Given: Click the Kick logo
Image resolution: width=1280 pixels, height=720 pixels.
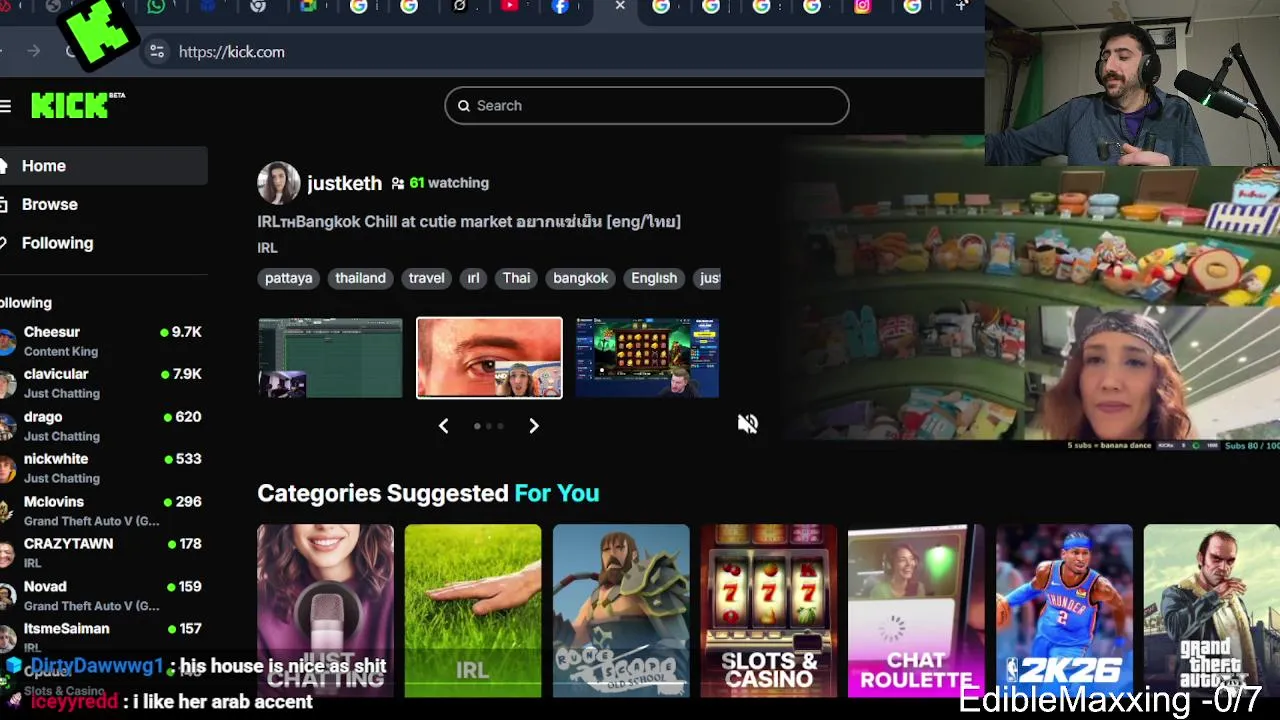Looking at the screenshot, I should click(77, 105).
